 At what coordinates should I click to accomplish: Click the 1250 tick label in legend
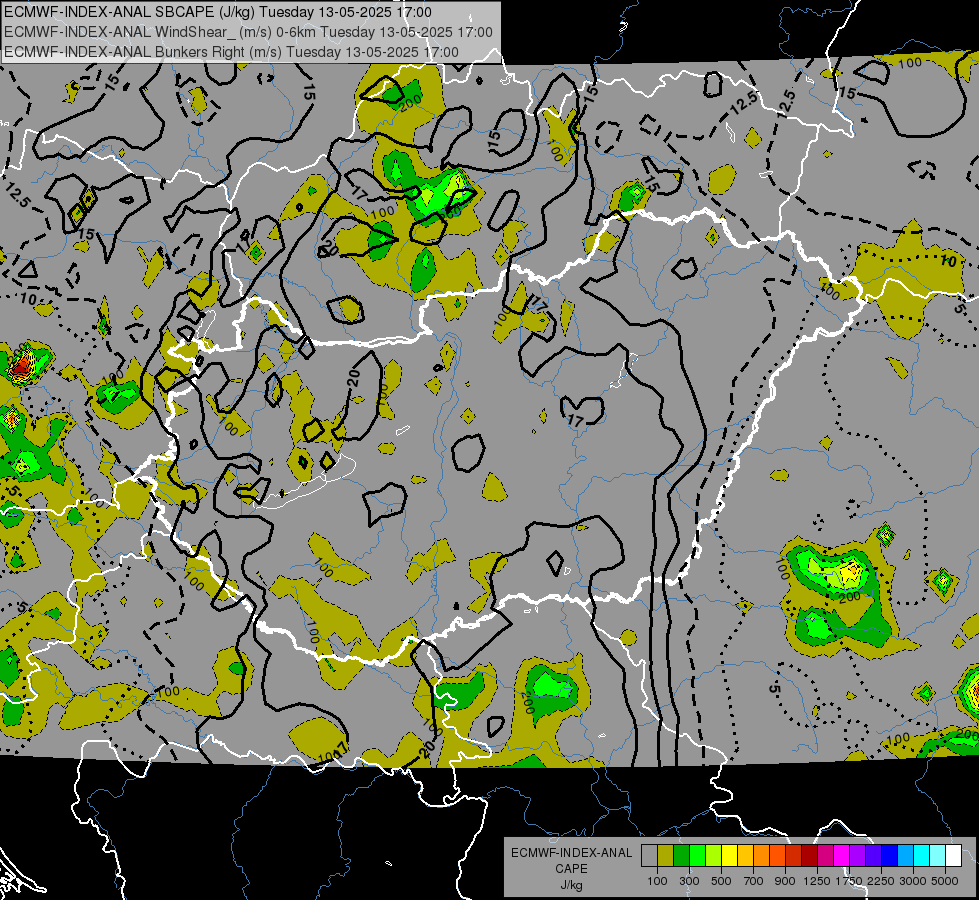point(817,881)
